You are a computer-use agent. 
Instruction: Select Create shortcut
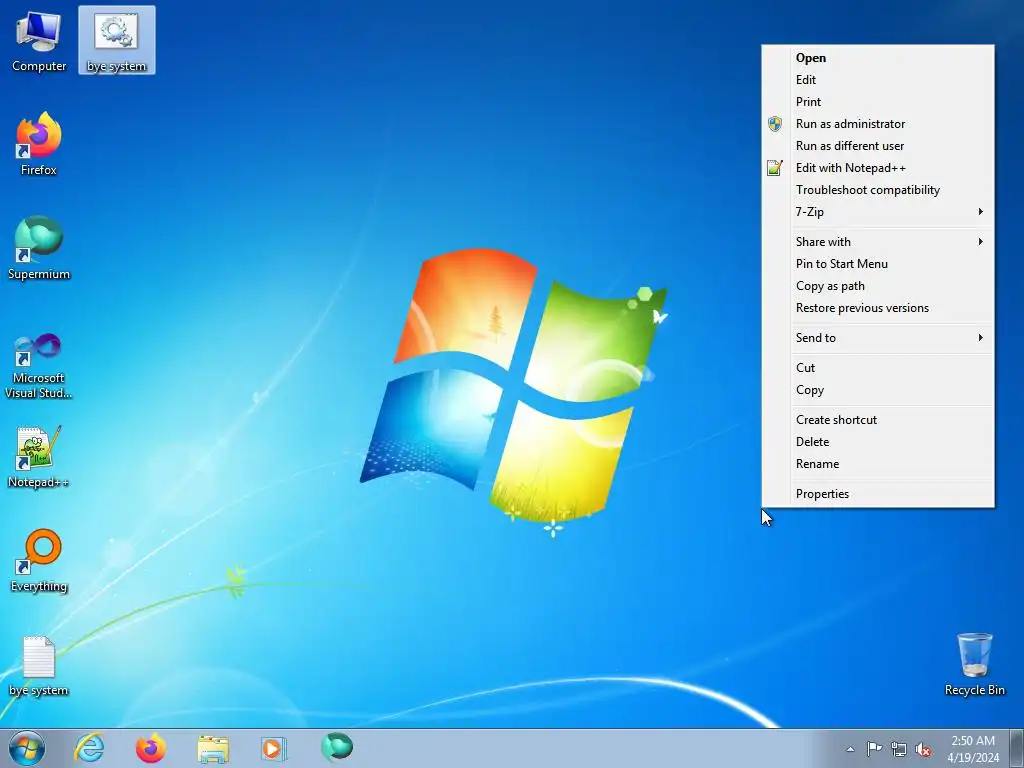(x=878, y=420)
